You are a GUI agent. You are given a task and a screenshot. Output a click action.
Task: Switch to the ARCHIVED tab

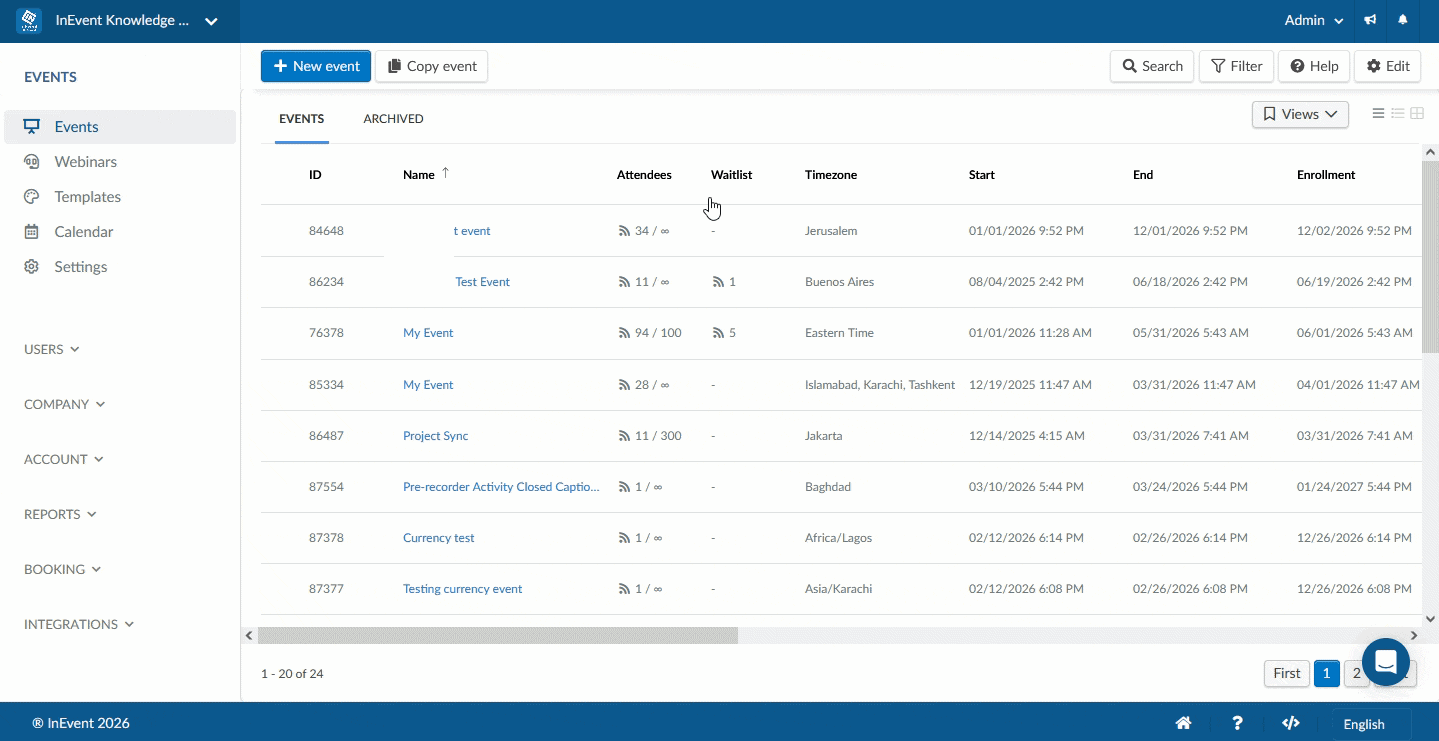pyautogui.click(x=393, y=119)
